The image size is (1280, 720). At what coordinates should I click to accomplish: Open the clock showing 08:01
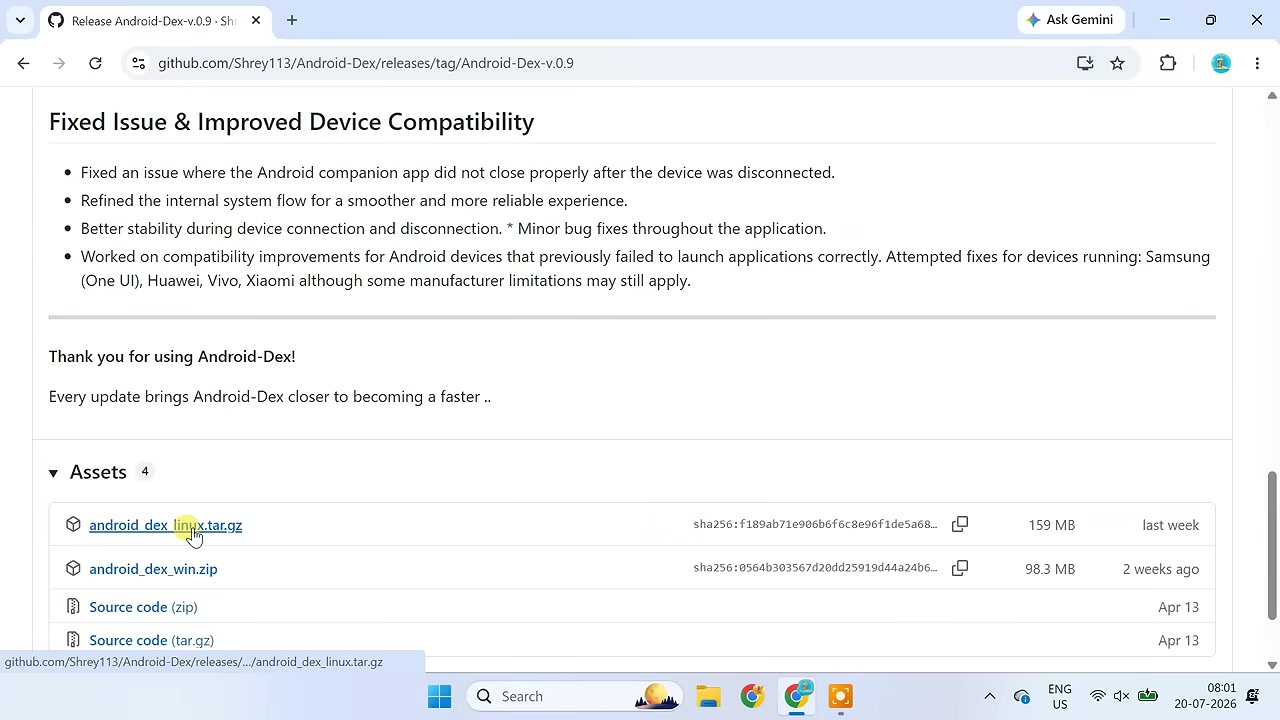point(1206,696)
